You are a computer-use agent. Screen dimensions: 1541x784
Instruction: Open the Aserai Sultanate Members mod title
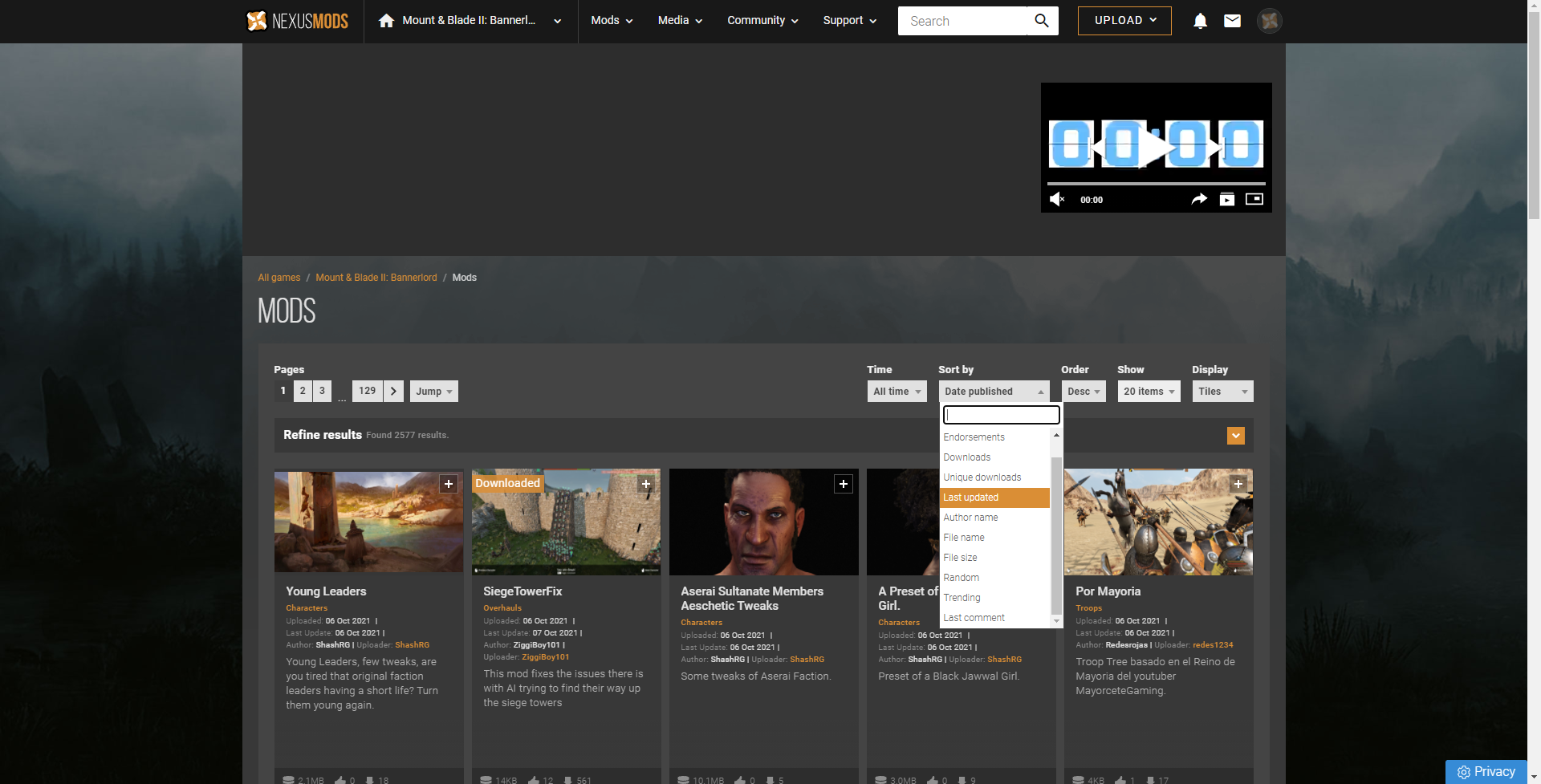pos(752,599)
